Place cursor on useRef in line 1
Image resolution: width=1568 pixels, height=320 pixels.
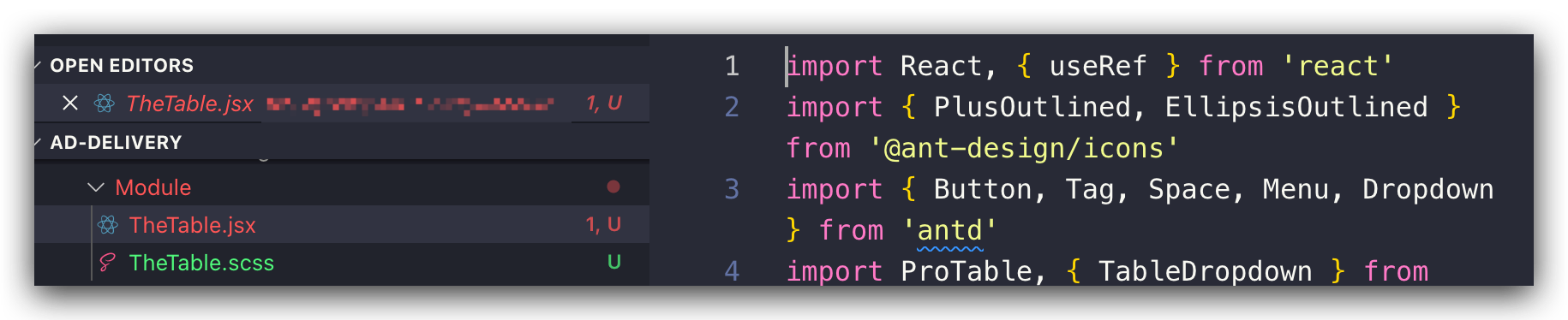click(x=1098, y=66)
